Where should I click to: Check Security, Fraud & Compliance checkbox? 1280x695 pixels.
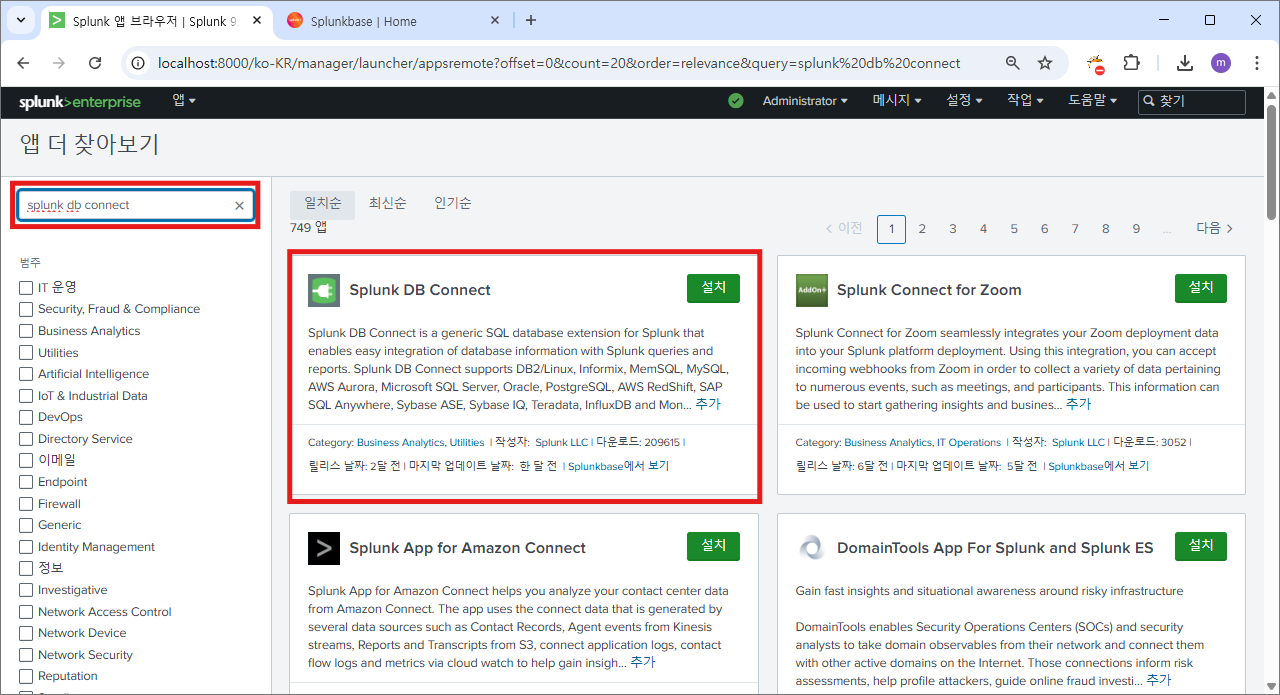coord(26,309)
